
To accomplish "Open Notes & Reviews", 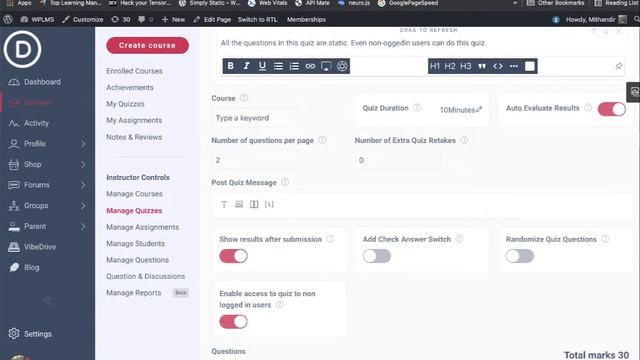I will tap(134, 137).
